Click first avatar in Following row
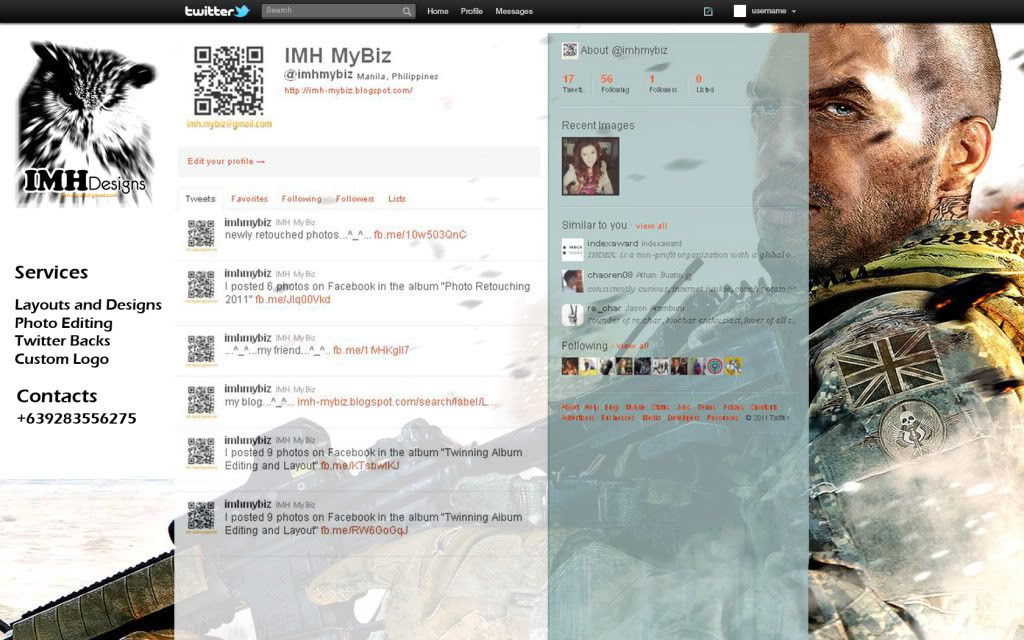The image size is (1024, 640). 570,366
